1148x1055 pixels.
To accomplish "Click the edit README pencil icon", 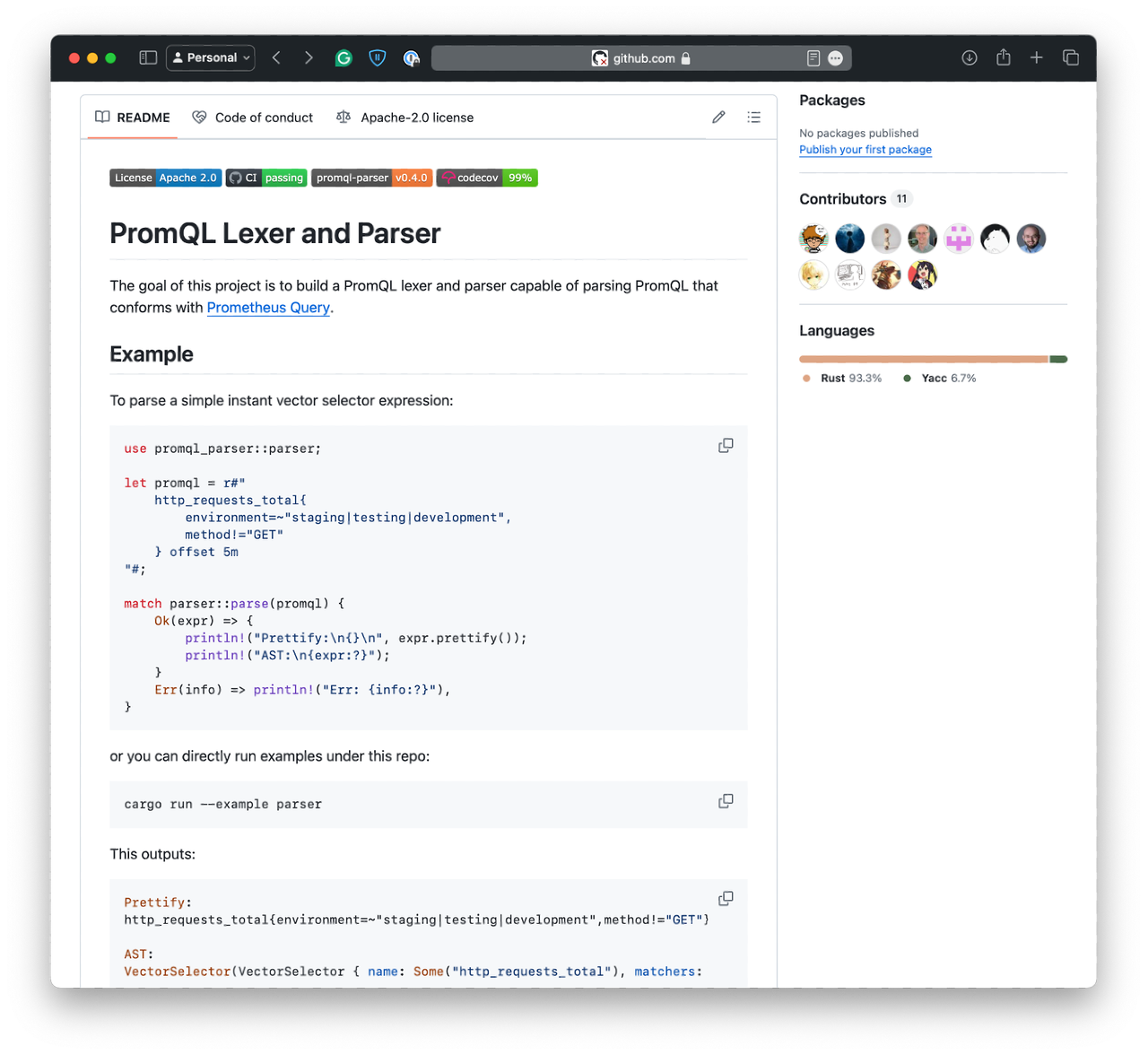I will [718, 118].
